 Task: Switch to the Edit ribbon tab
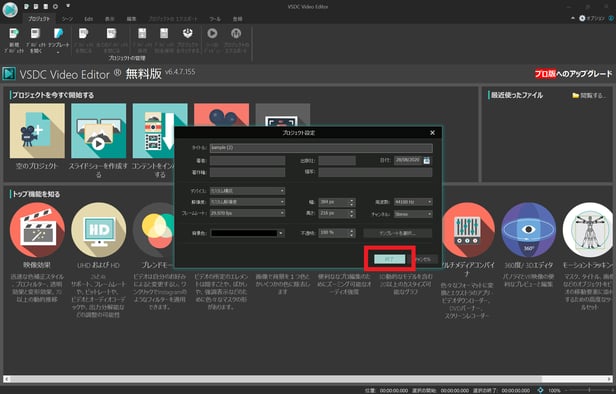pos(89,18)
